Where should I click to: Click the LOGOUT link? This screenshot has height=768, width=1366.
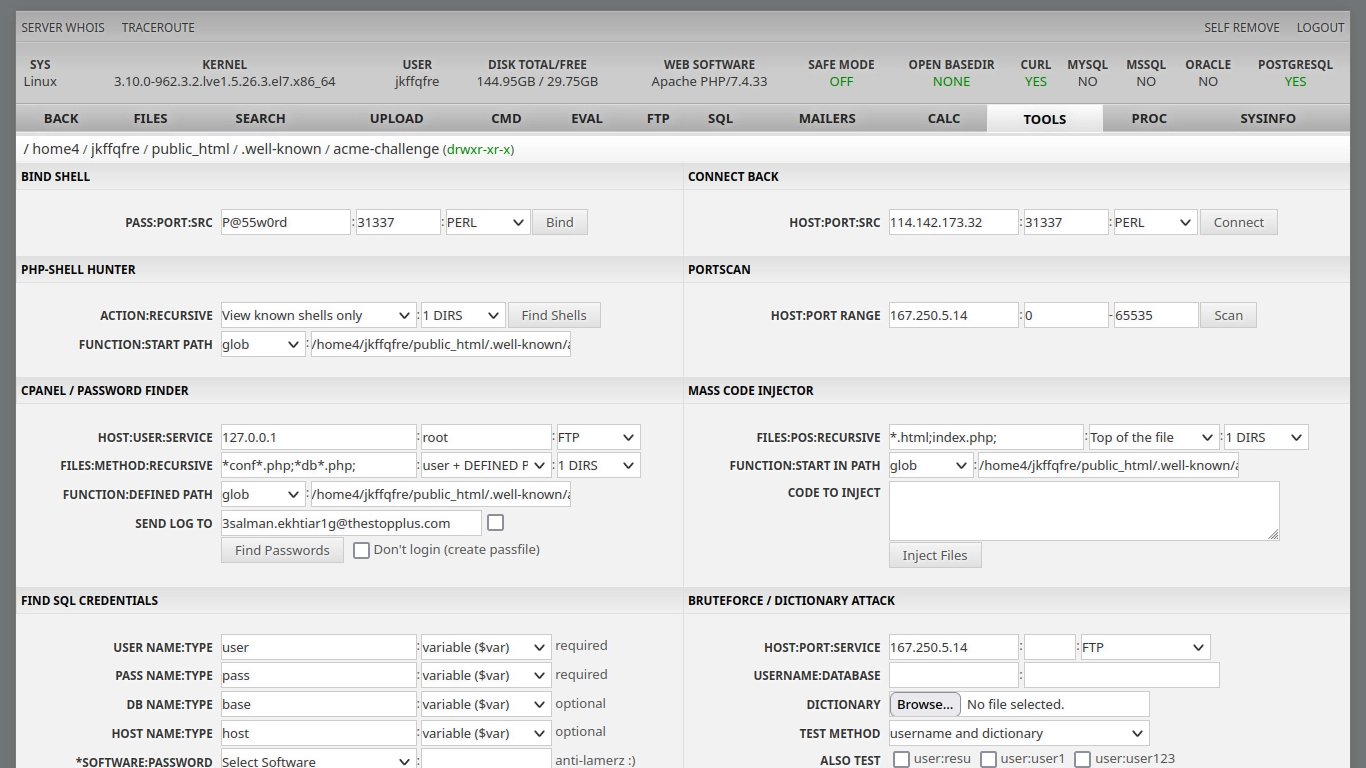(1320, 27)
